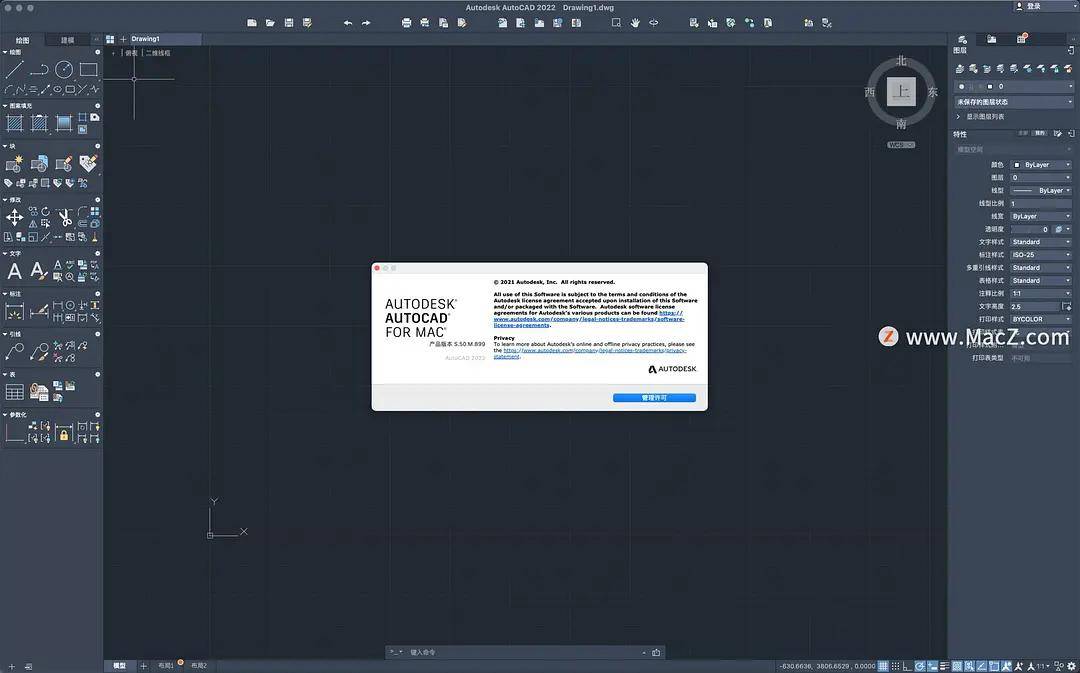The width and height of the screenshot is (1080, 673).
Task: Select the Aligned Dimension tool
Action: click(39, 312)
